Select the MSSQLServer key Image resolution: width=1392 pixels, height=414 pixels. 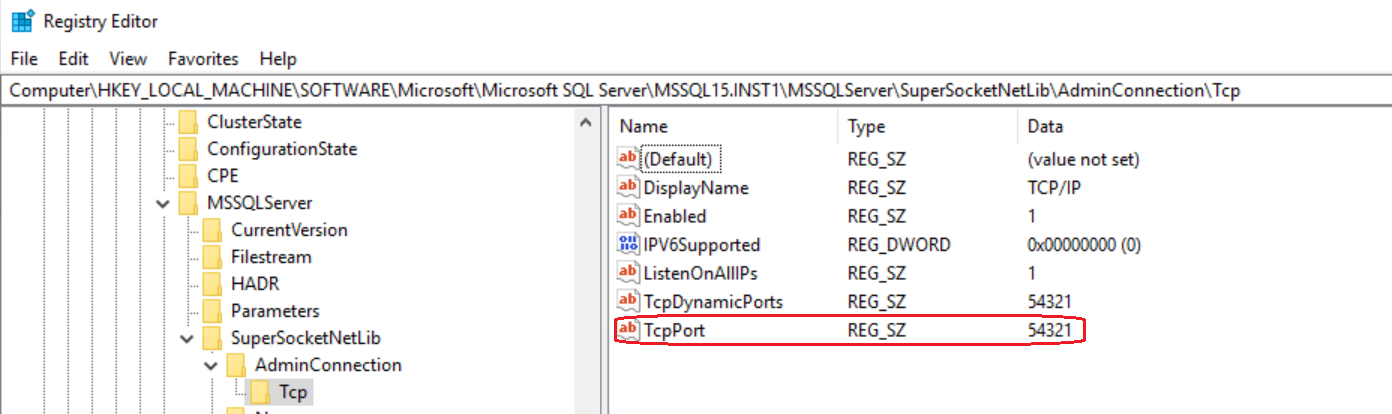pos(259,203)
